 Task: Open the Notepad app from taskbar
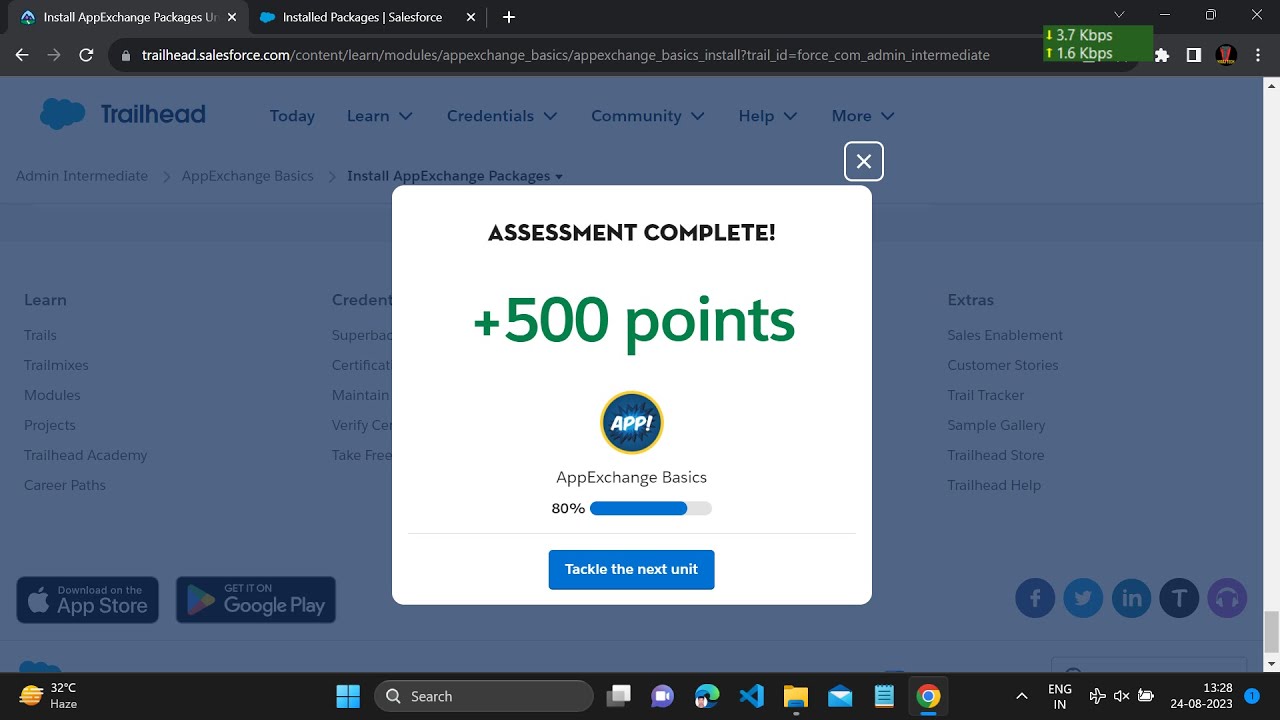tap(884, 696)
